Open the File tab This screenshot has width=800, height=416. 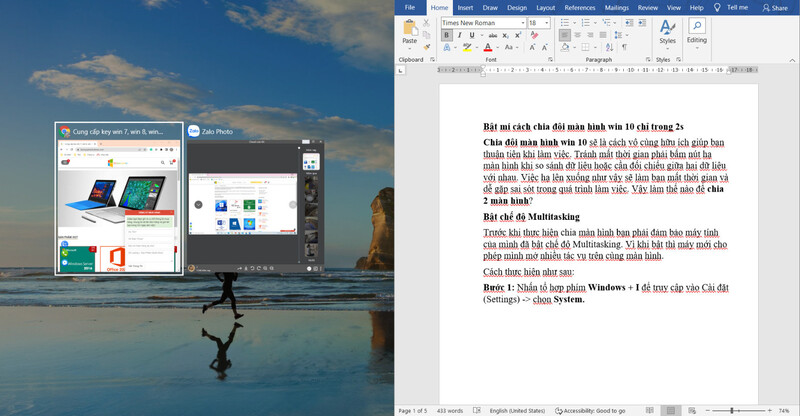[x=410, y=7]
